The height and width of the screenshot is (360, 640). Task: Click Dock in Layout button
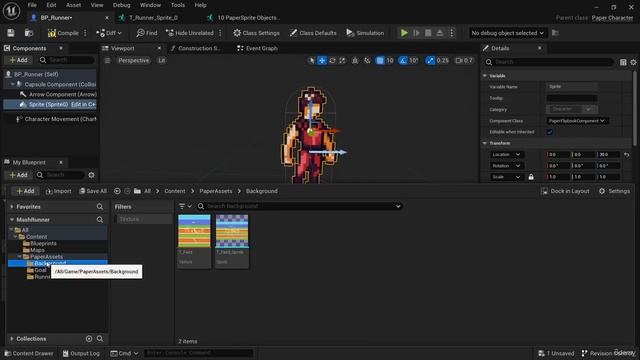565,191
